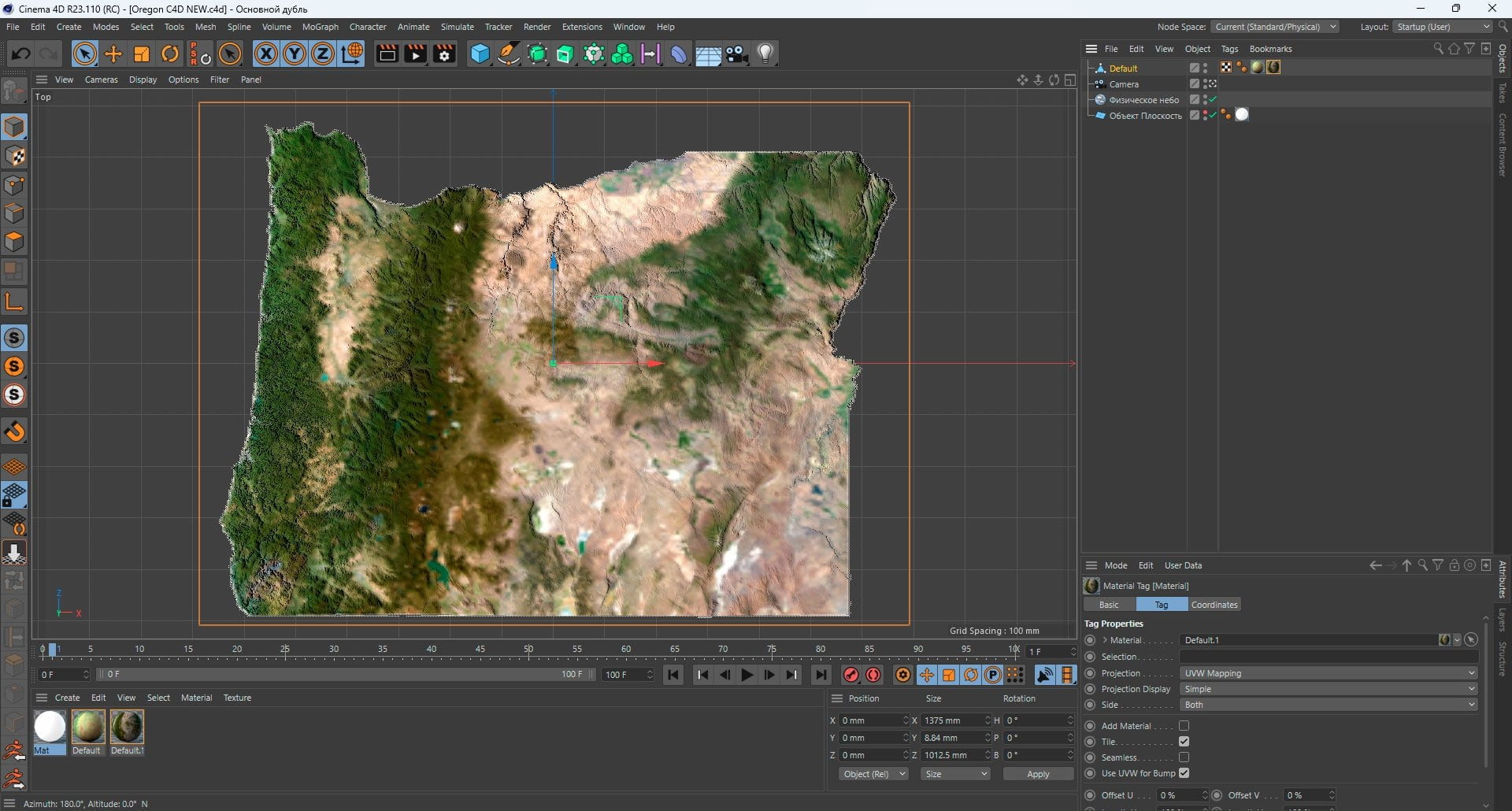Toggle coordinate system icon

pyautogui.click(x=352, y=54)
